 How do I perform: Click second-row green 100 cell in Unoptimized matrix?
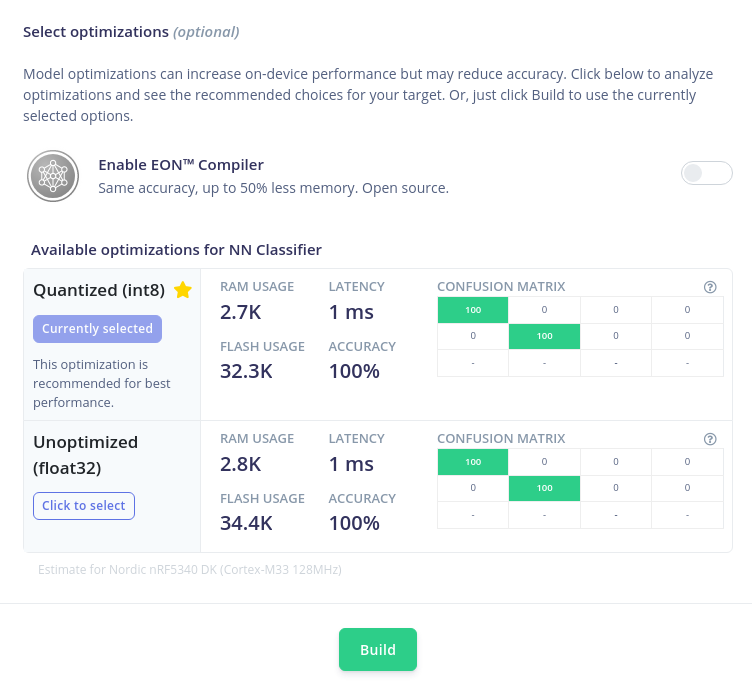(x=544, y=488)
